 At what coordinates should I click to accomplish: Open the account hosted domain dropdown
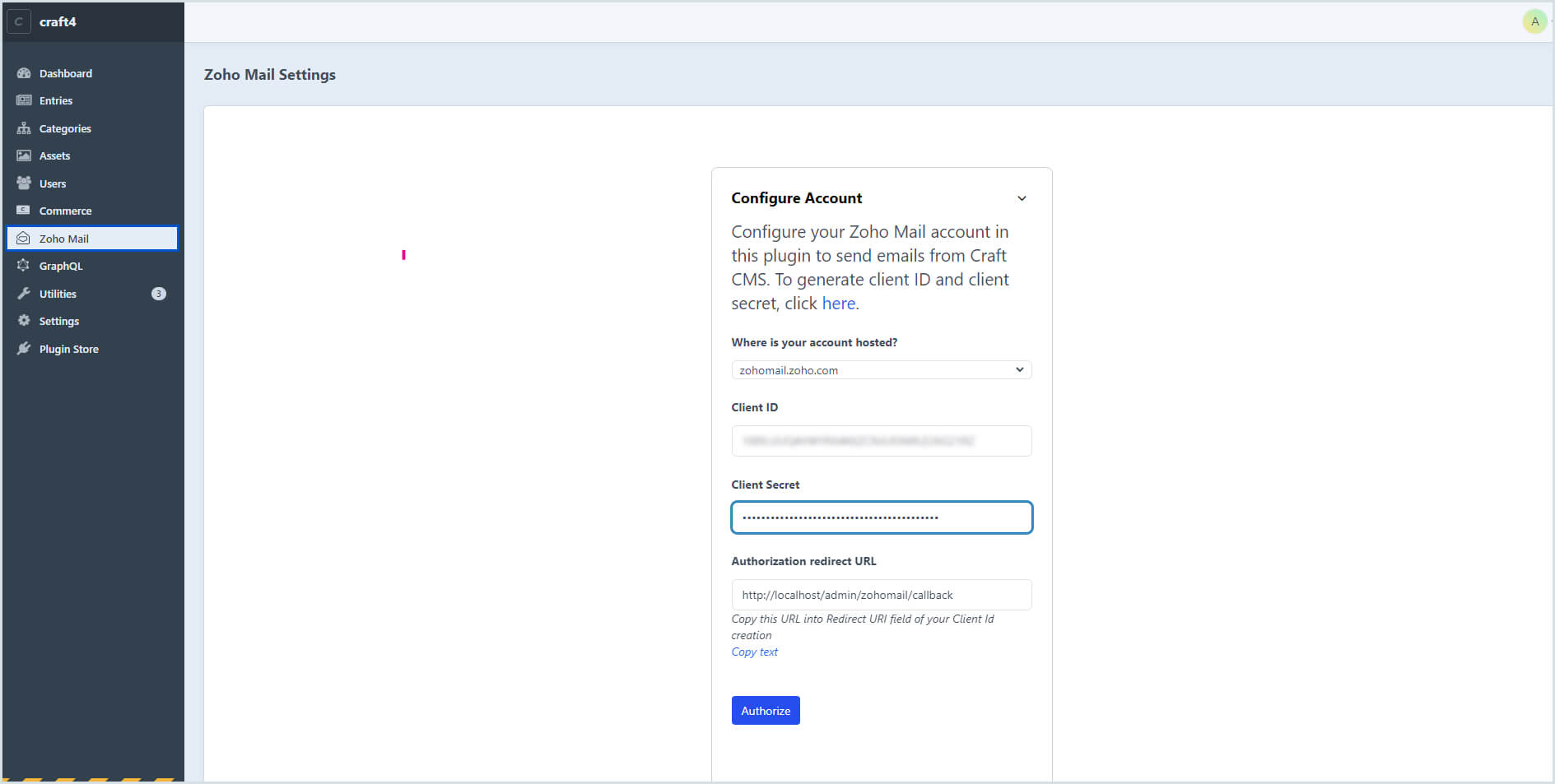881,370
